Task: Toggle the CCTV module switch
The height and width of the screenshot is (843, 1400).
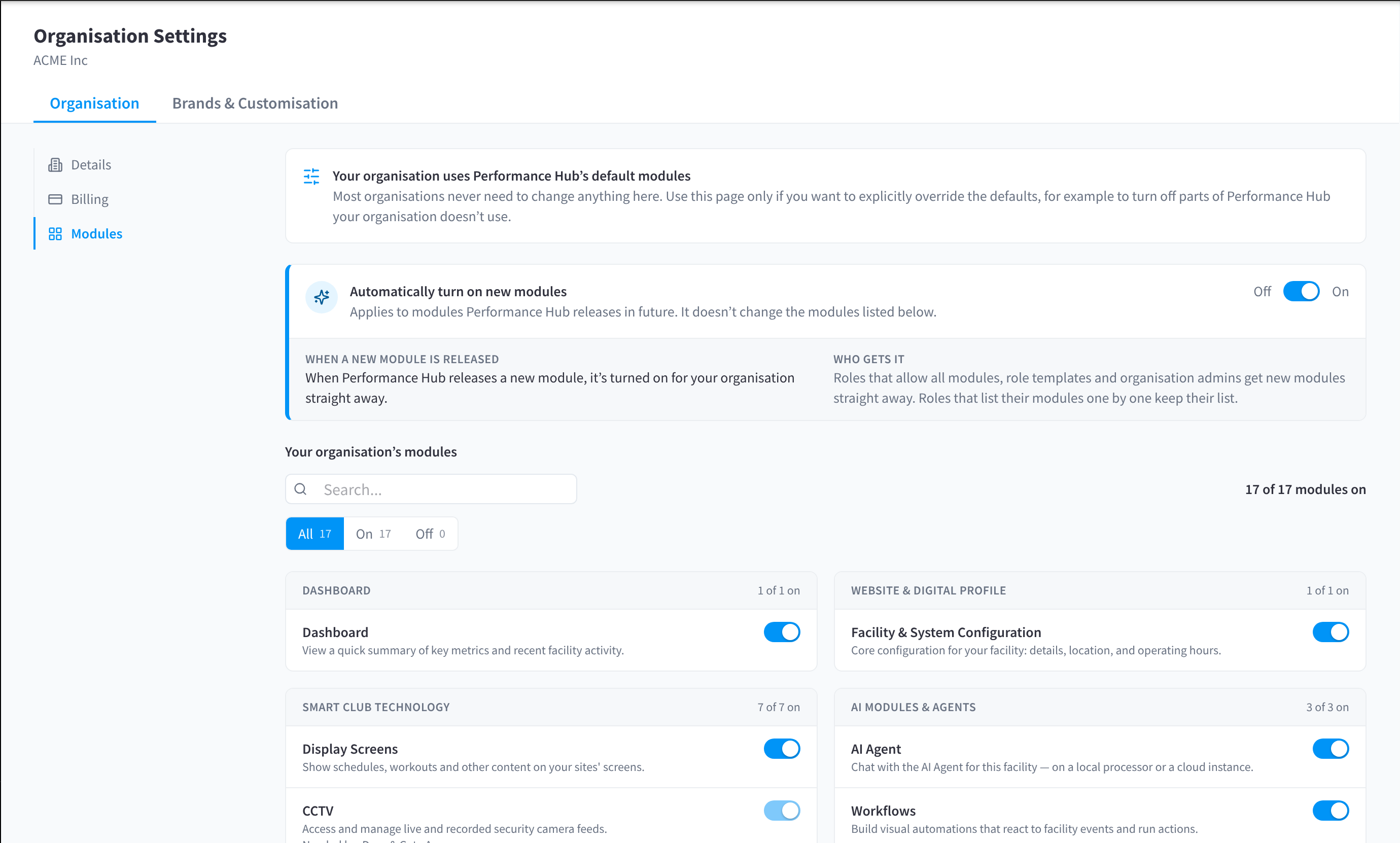Action: pyautogui.click(x=782, y=810)
